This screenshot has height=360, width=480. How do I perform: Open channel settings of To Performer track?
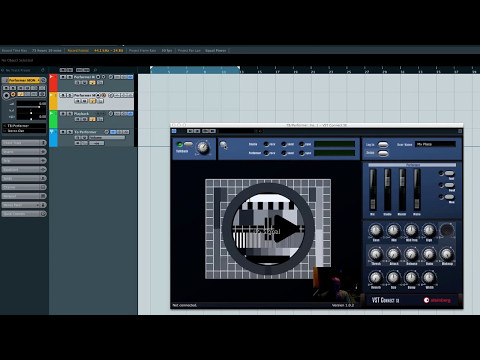[106, 132]
